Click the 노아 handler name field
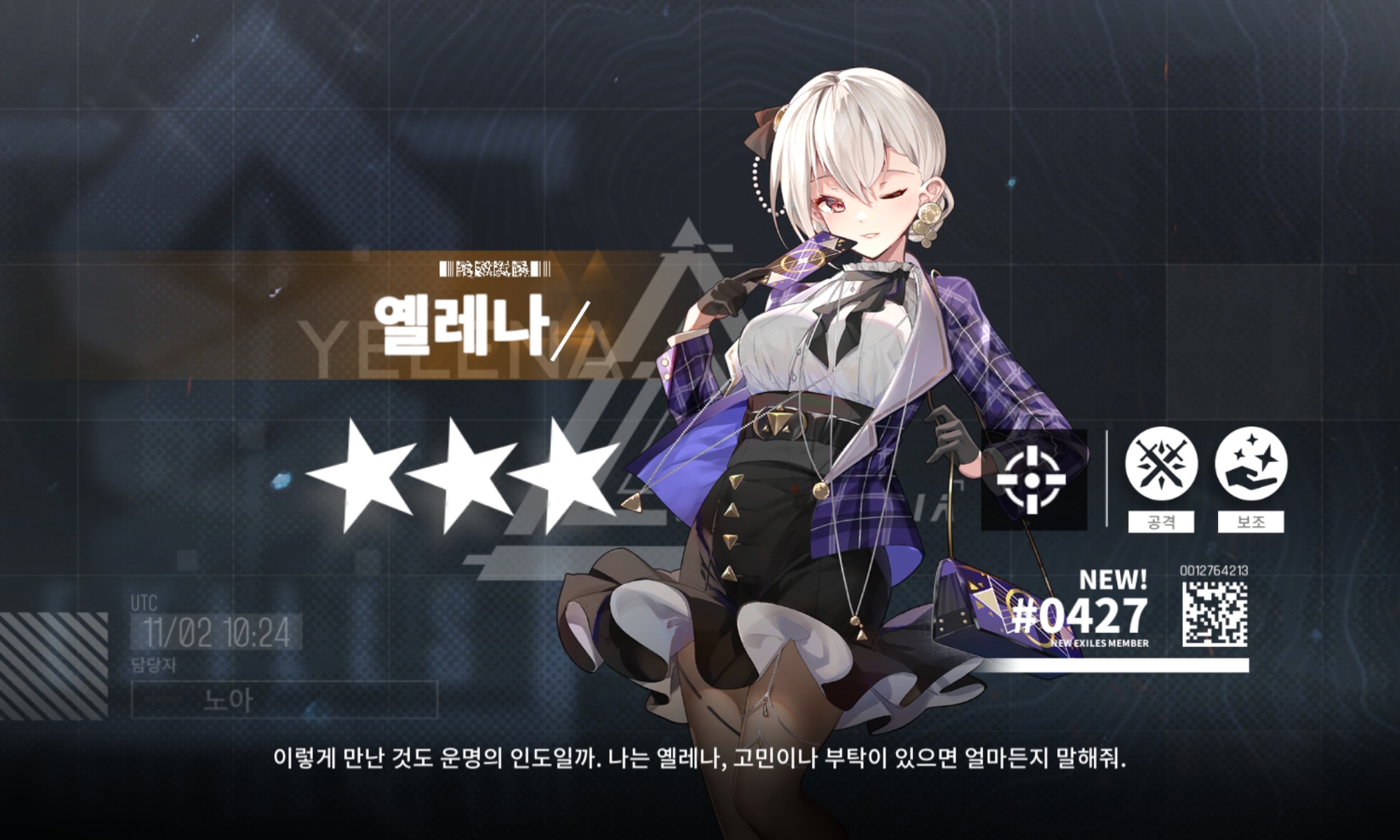The image size is (1400, 840). click(x=284, y=699)
